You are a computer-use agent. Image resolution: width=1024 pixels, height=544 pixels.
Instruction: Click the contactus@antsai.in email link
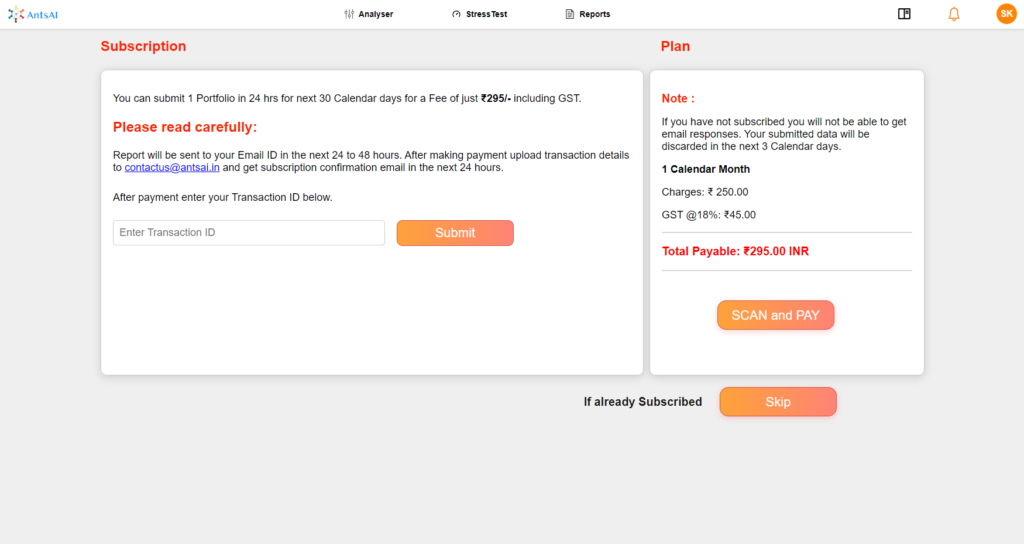coord(172,168)
